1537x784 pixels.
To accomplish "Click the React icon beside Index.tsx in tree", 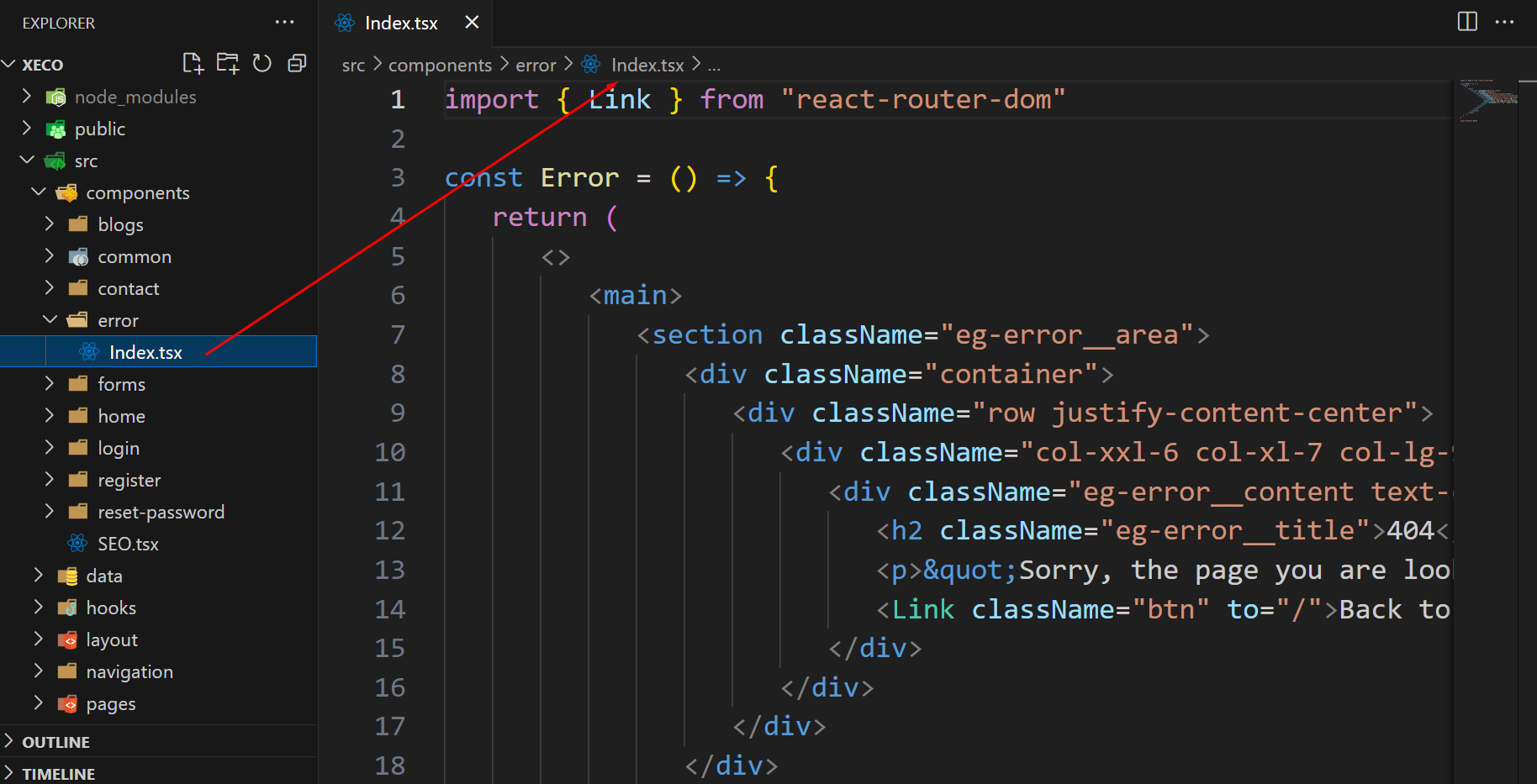I will coord(89,352).
